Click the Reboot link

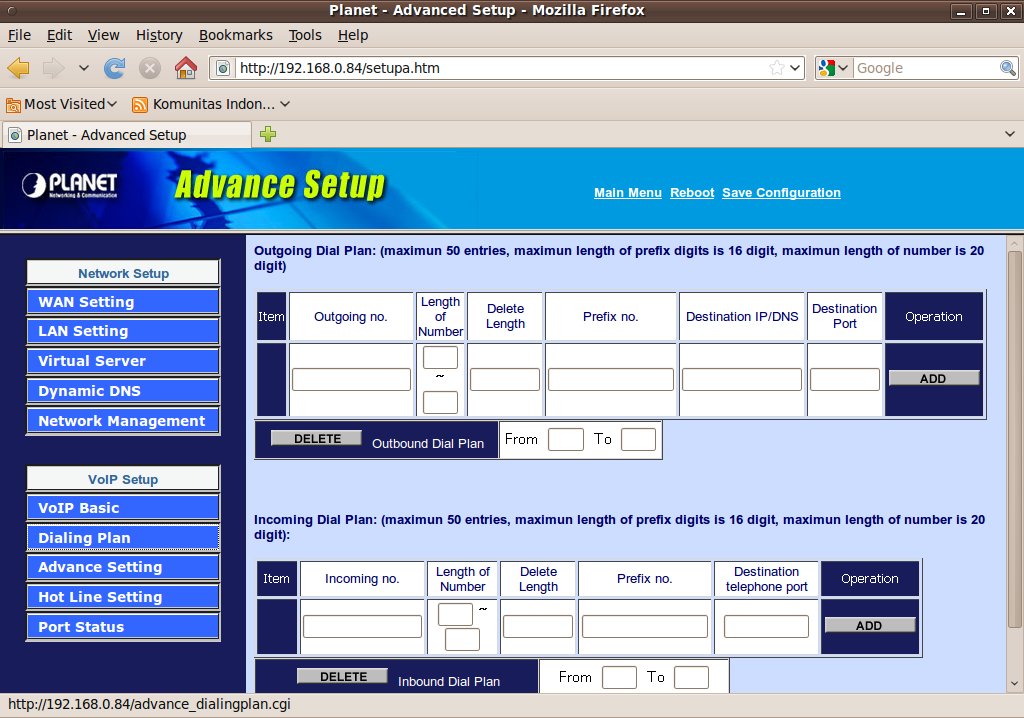coord(692,193)
